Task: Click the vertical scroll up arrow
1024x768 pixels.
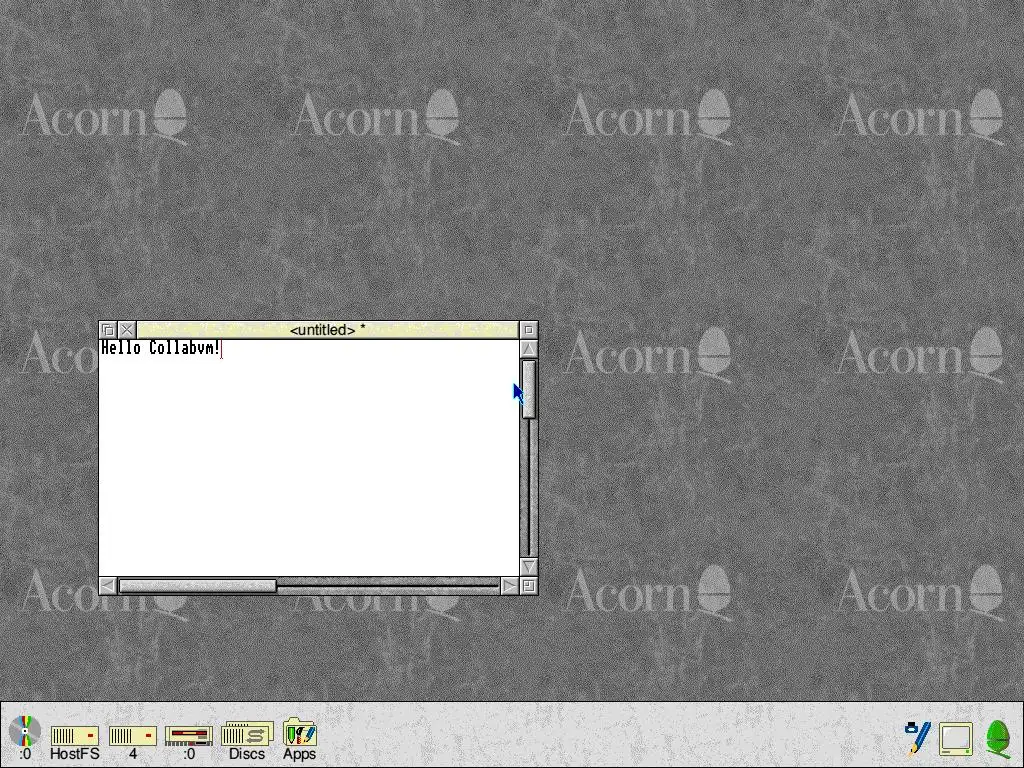Action: pos(528,349)
